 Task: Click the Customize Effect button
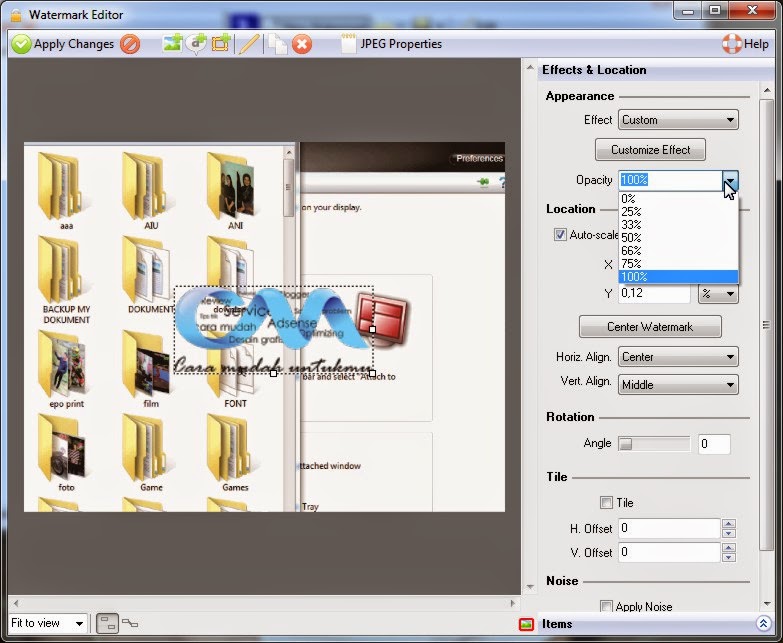point(650,150)
